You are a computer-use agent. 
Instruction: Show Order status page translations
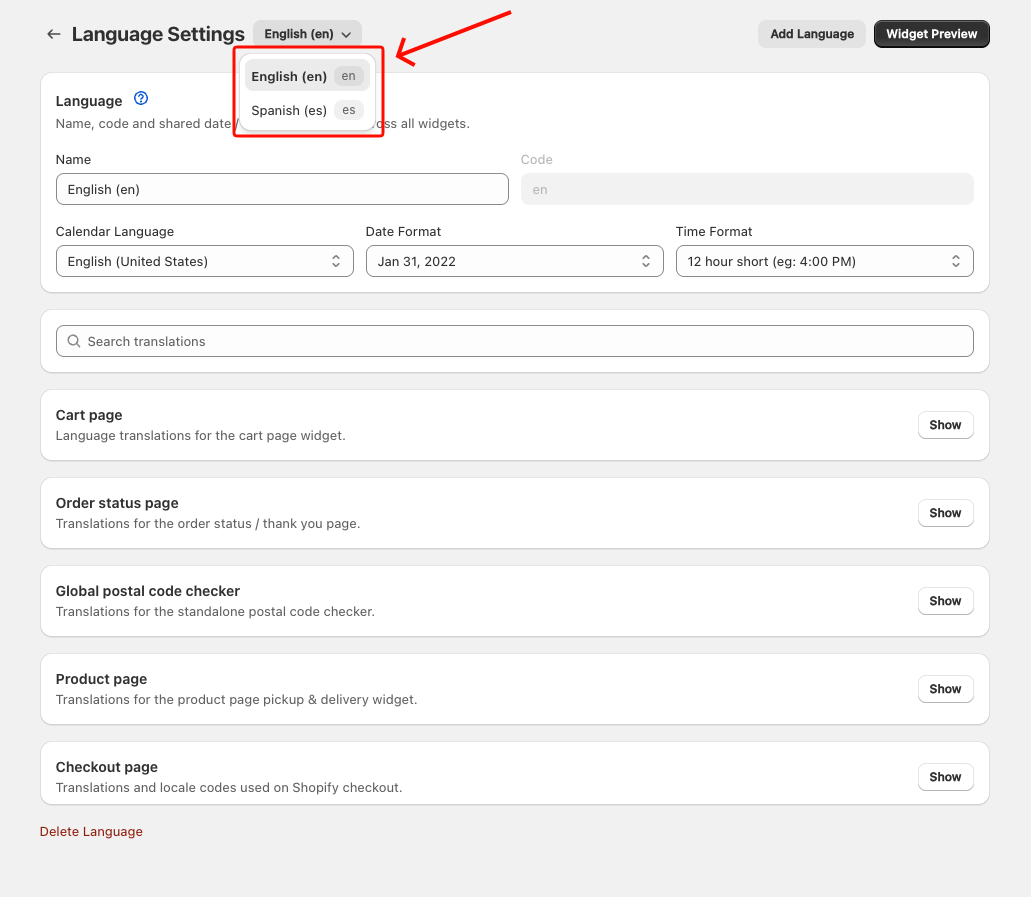(x=946, y=513)
